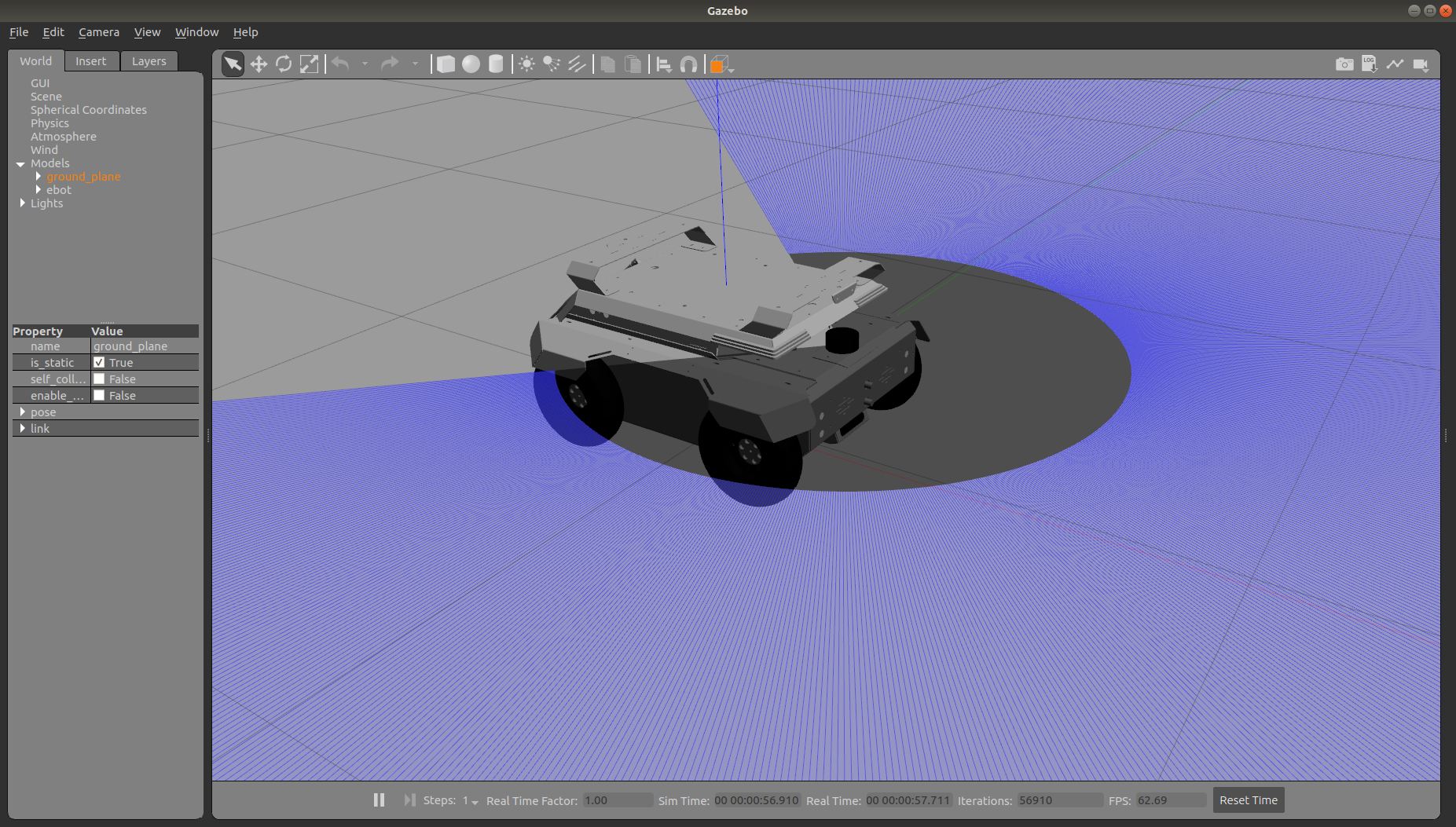1456x827 pixels.
Task: Activate the translate mode tool
Action: 259,64
